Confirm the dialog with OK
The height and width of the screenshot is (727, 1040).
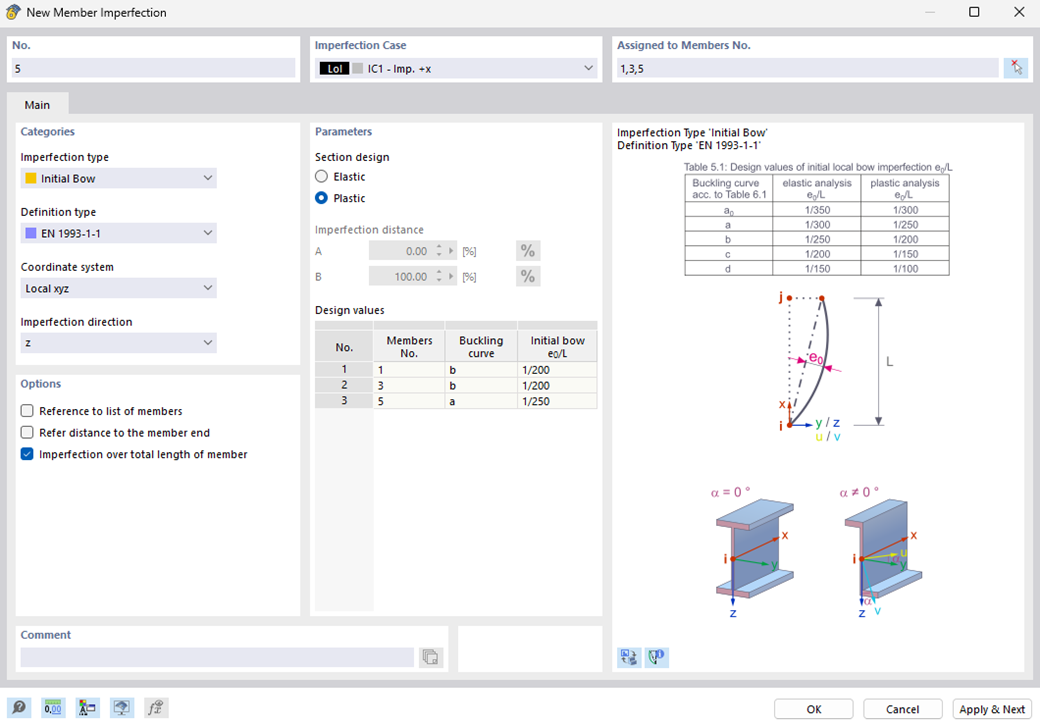coord(813,708)
